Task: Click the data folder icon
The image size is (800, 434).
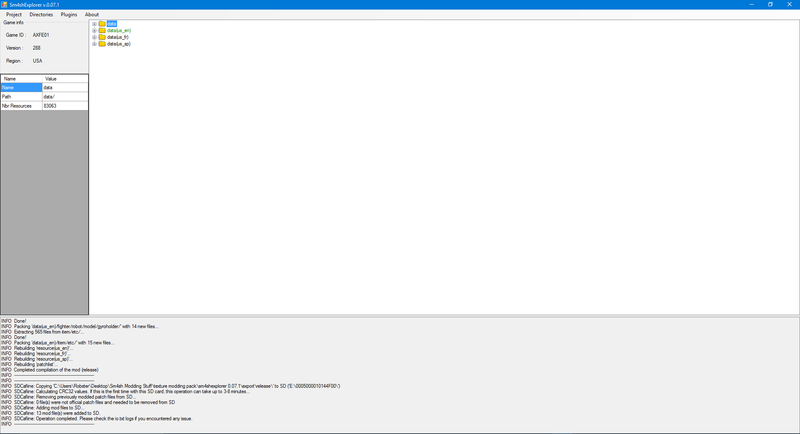Action: click(x=102, y=24)
